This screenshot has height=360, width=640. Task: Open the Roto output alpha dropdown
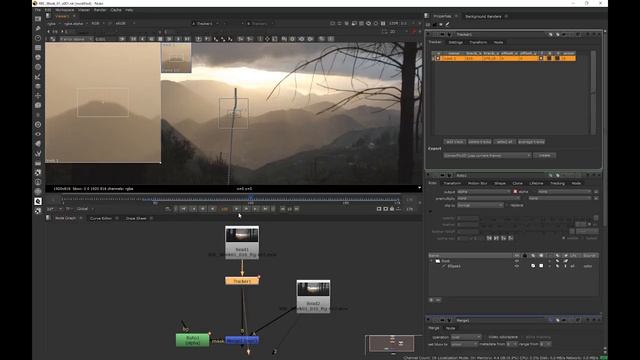click(x=483, y=191)
